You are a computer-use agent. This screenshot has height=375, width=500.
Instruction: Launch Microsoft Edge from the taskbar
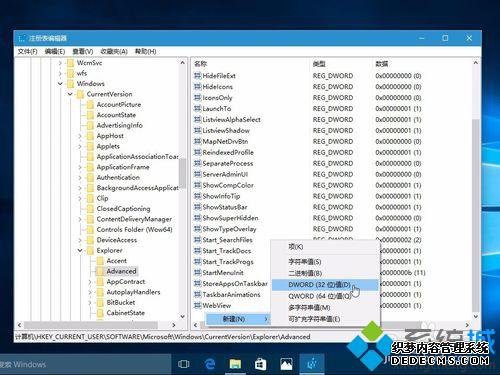pyautogui.click(x=209, y=364)
